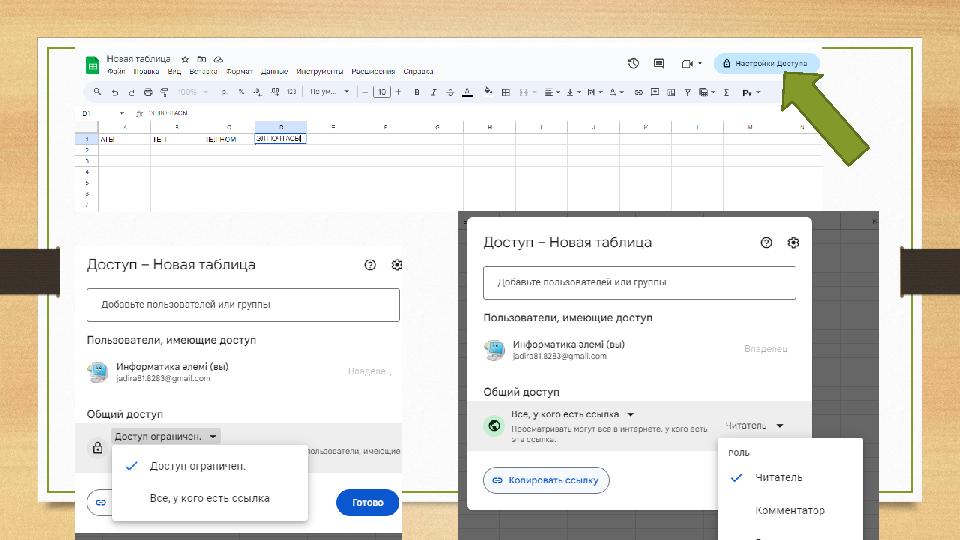Click column D header
The height and width of the screenshot is (540, 960).
pos(280,127)
